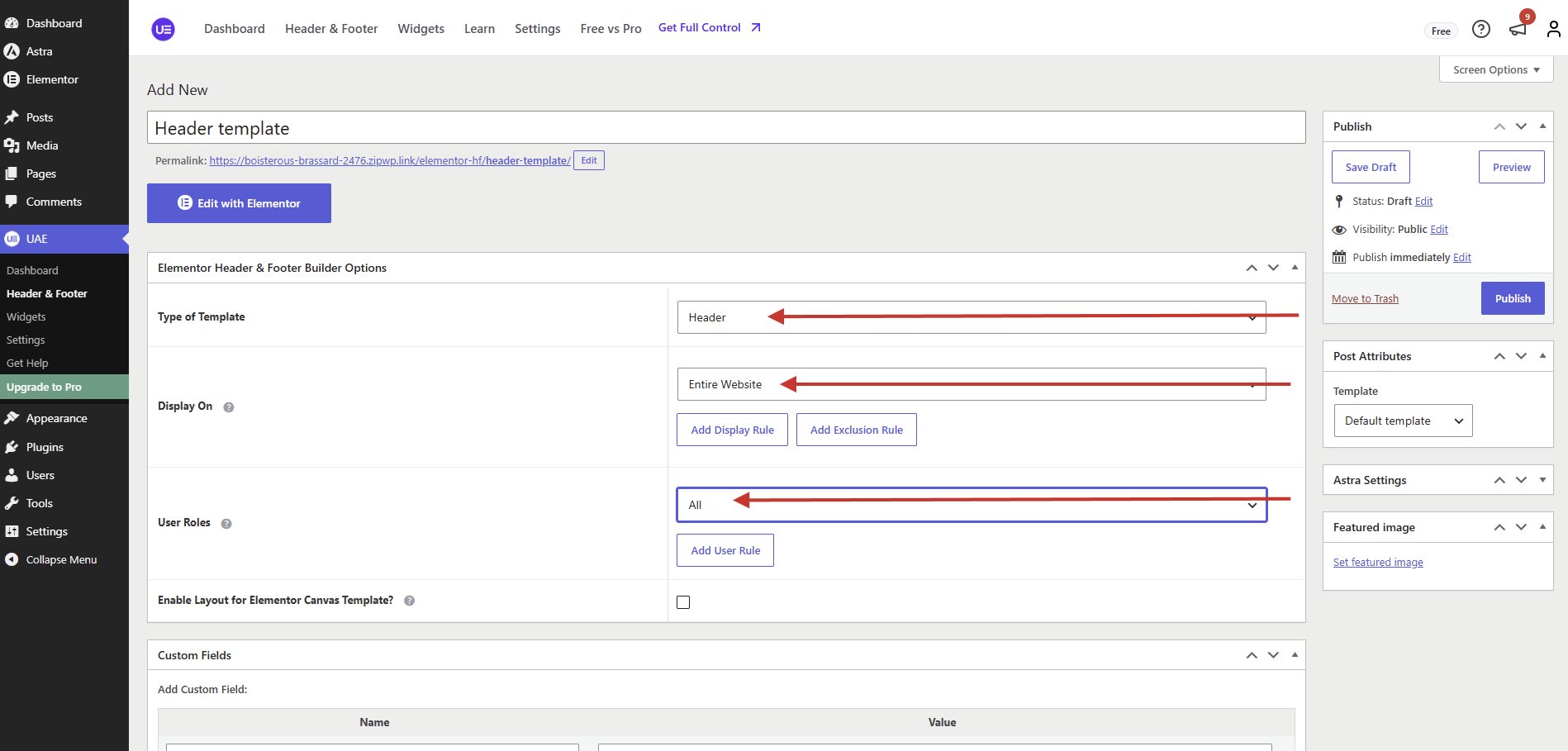Open Free vs Pro in top nav
The image size is (1568, 751).
(x=611, y=29)
